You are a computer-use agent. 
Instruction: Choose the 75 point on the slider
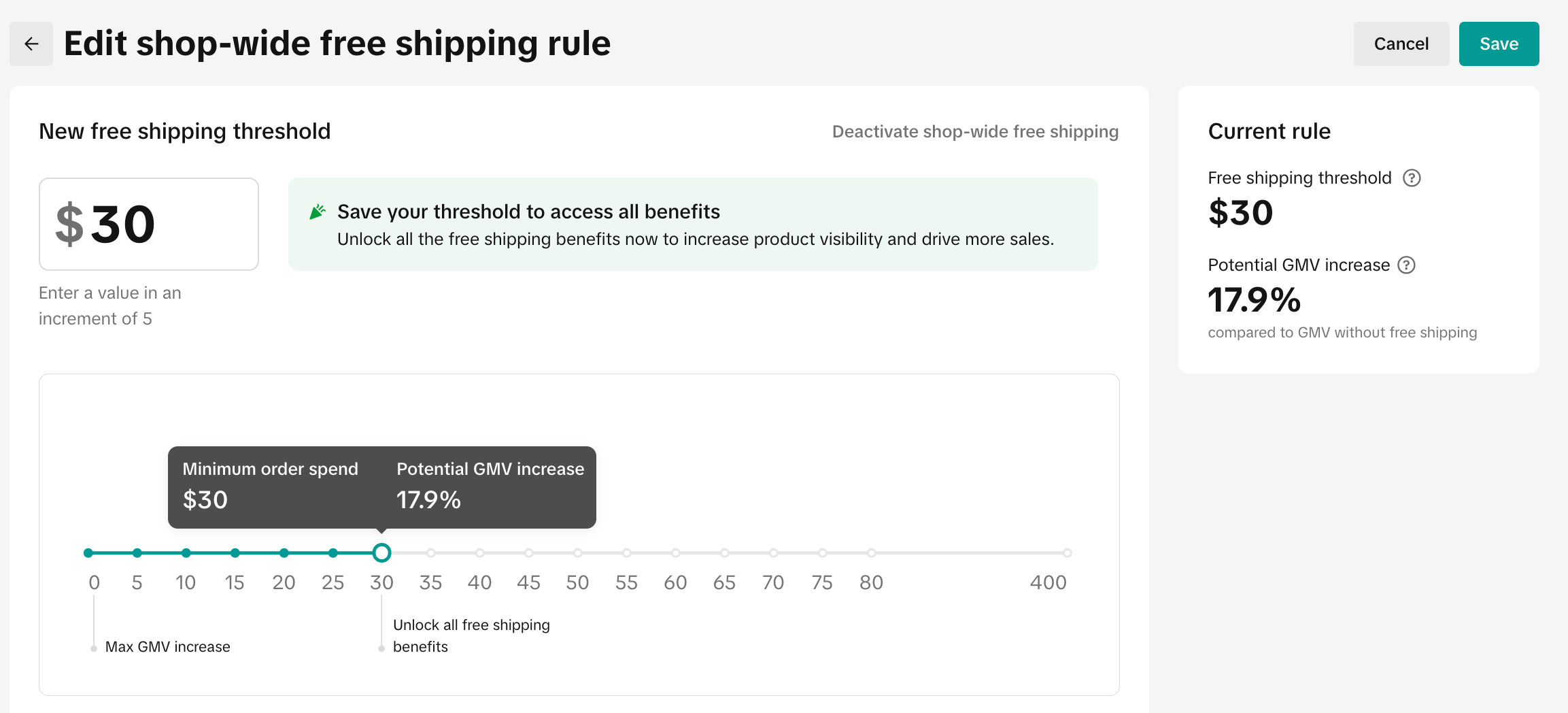[x=823, y=553]
